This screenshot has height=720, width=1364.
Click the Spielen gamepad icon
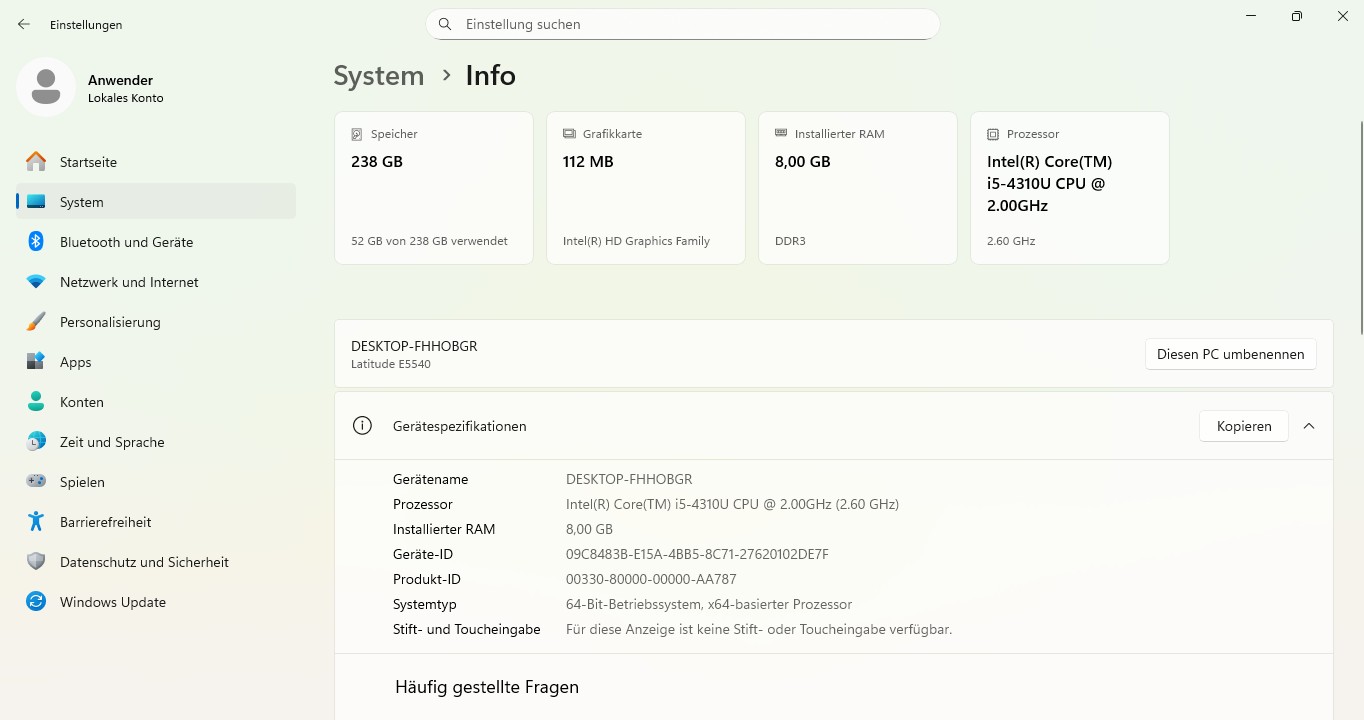point(36,482)
